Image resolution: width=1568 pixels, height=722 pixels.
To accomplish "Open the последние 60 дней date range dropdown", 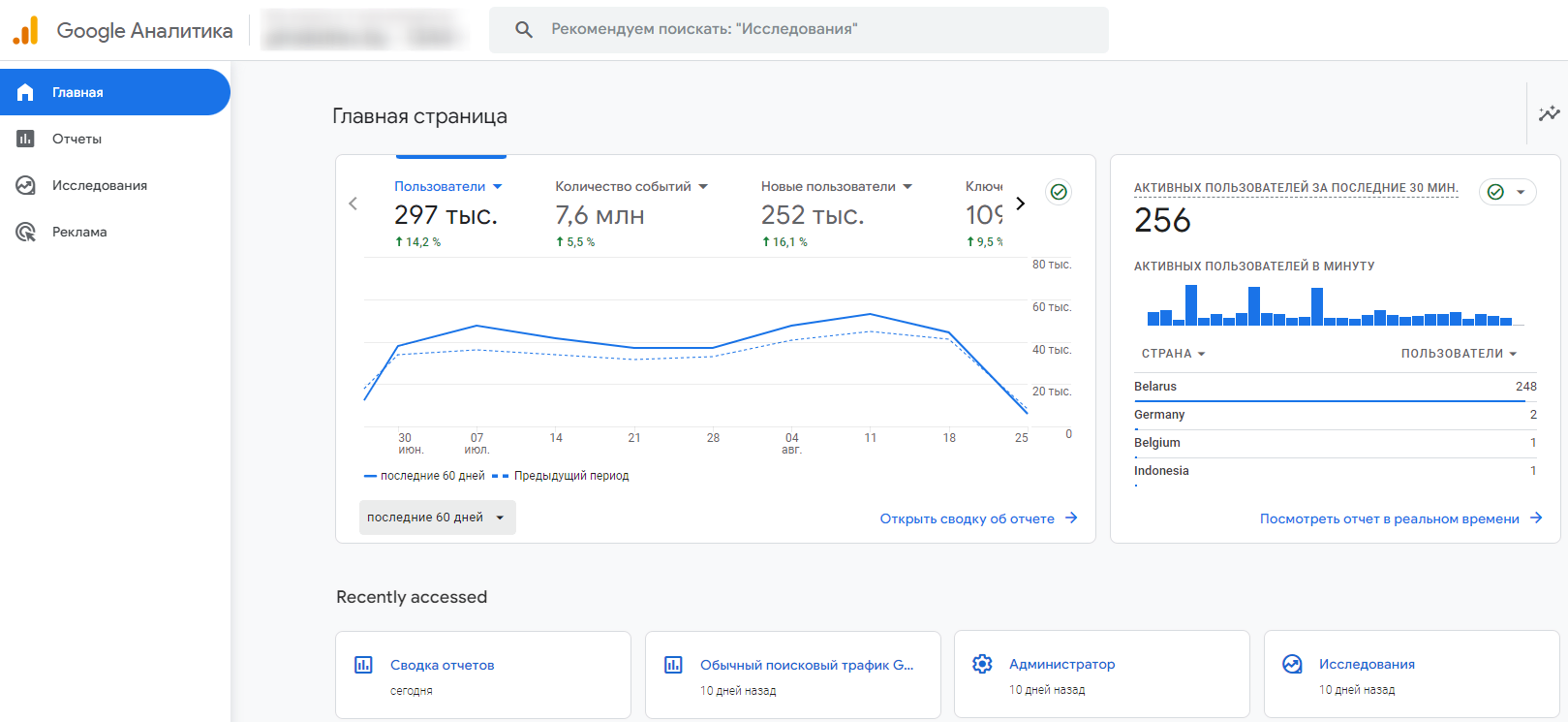I will pos(438,518).
